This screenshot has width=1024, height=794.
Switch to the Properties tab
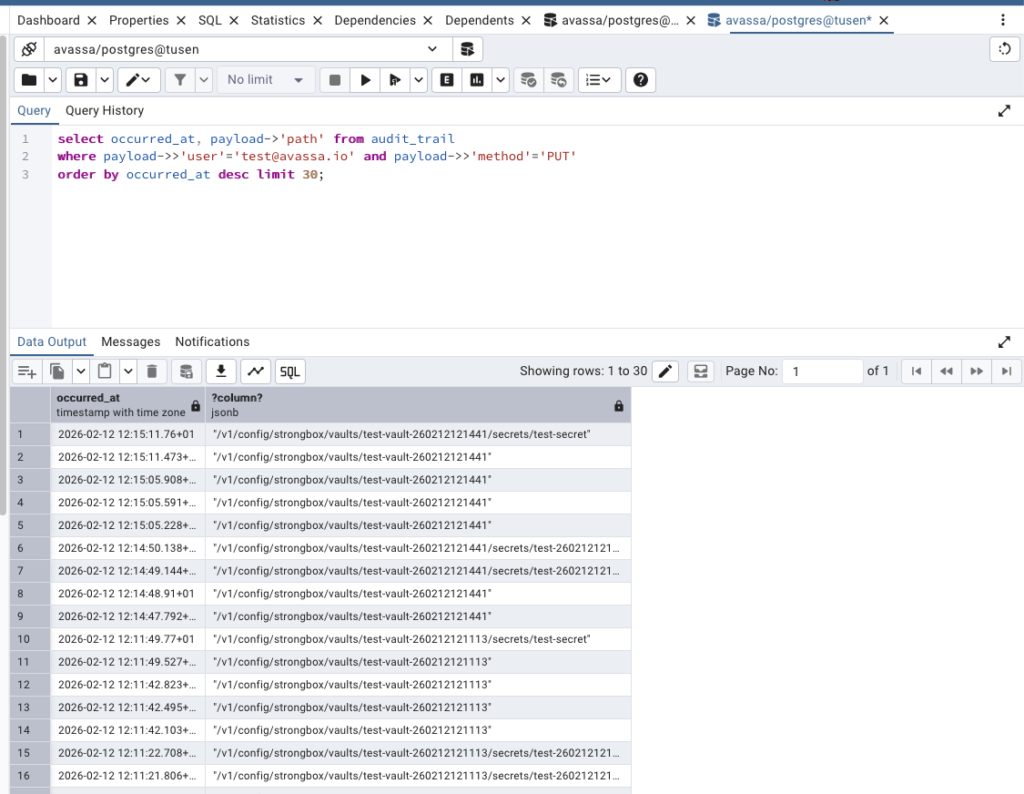point(138,20)
